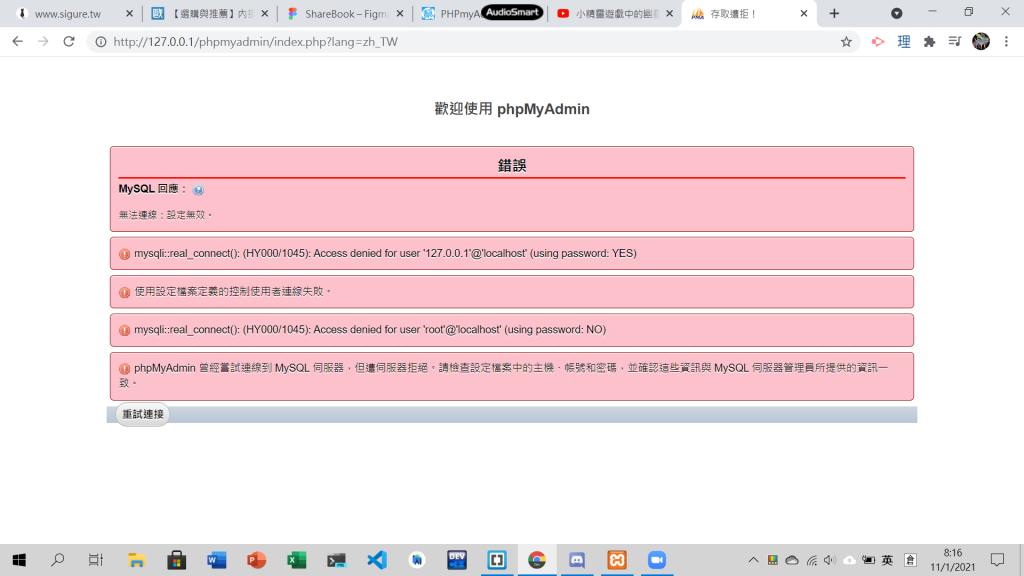Bookmark this page with star icon
The image size is (1024, 576).
846,42
